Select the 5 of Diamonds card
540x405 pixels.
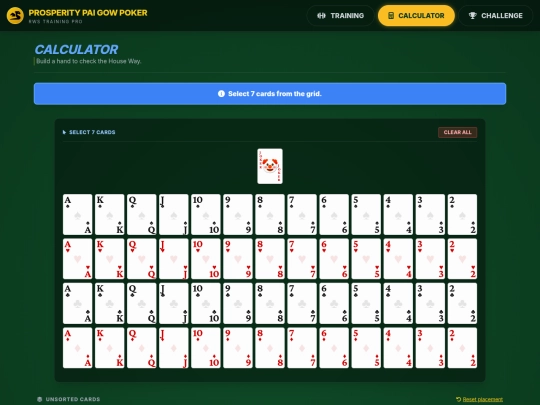click(x=366, y=348)
